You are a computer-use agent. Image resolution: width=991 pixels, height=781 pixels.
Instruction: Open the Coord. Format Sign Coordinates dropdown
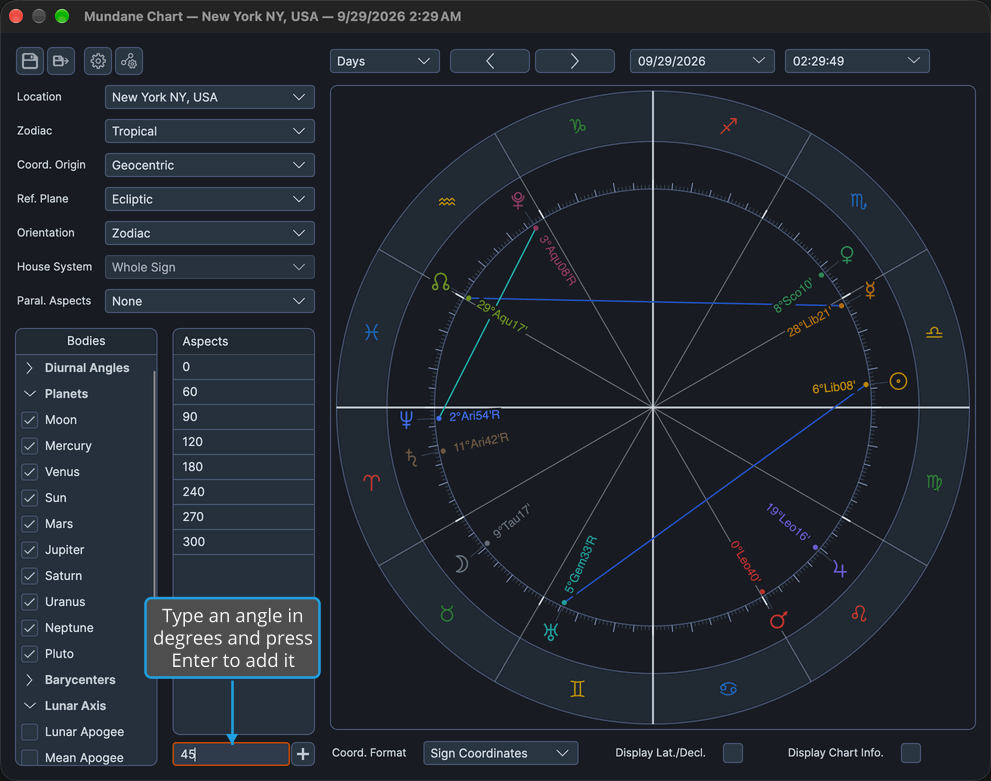[501, 753]
